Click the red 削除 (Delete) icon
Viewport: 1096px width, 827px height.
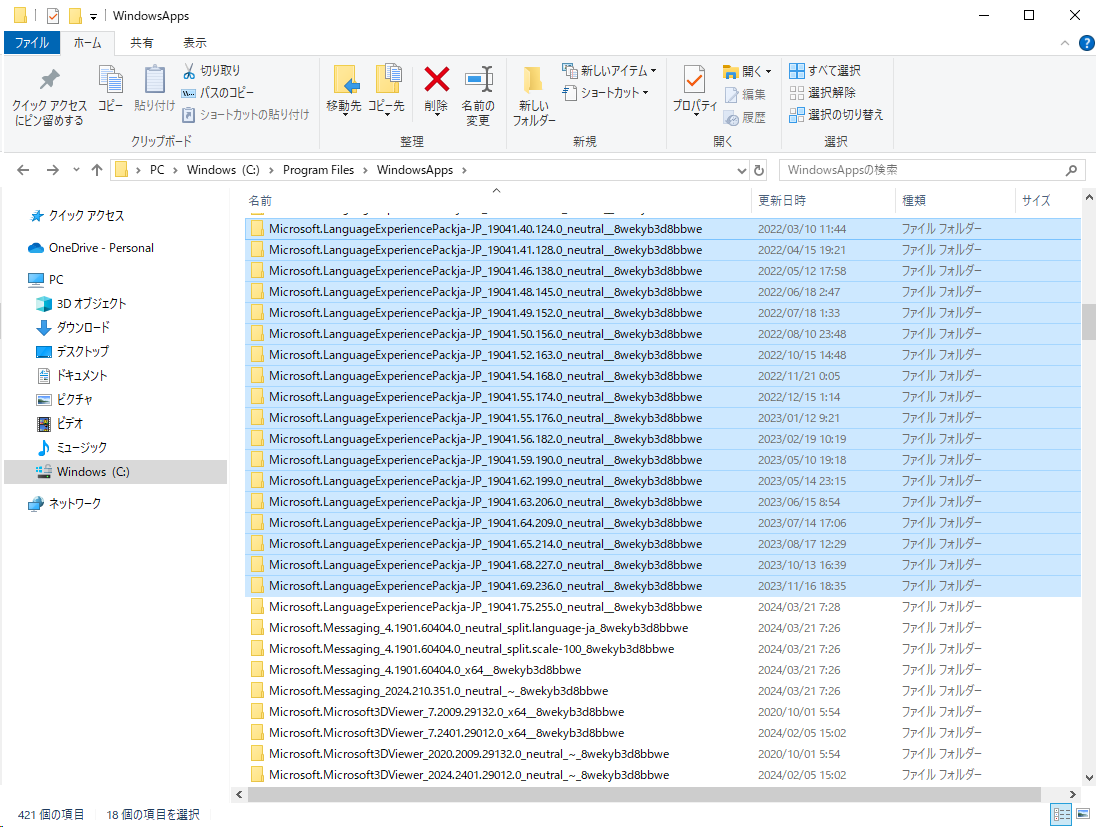coord(436,80)
